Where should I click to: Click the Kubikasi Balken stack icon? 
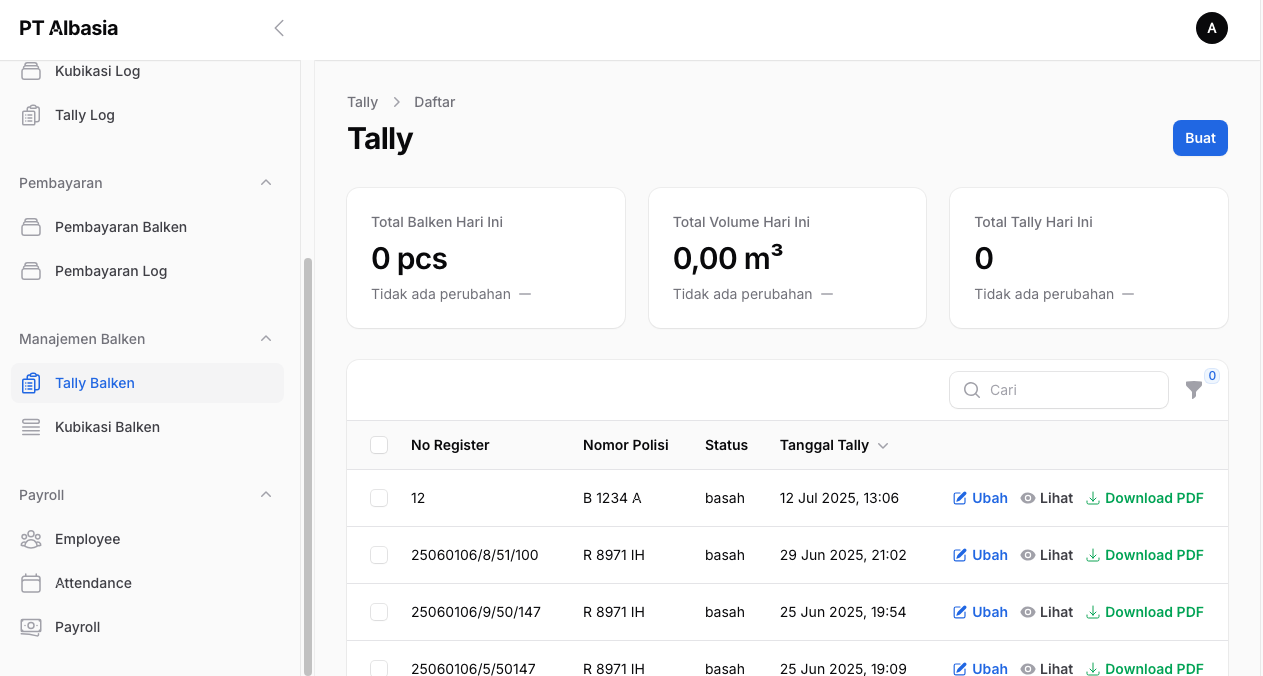(x=31, y=427)
